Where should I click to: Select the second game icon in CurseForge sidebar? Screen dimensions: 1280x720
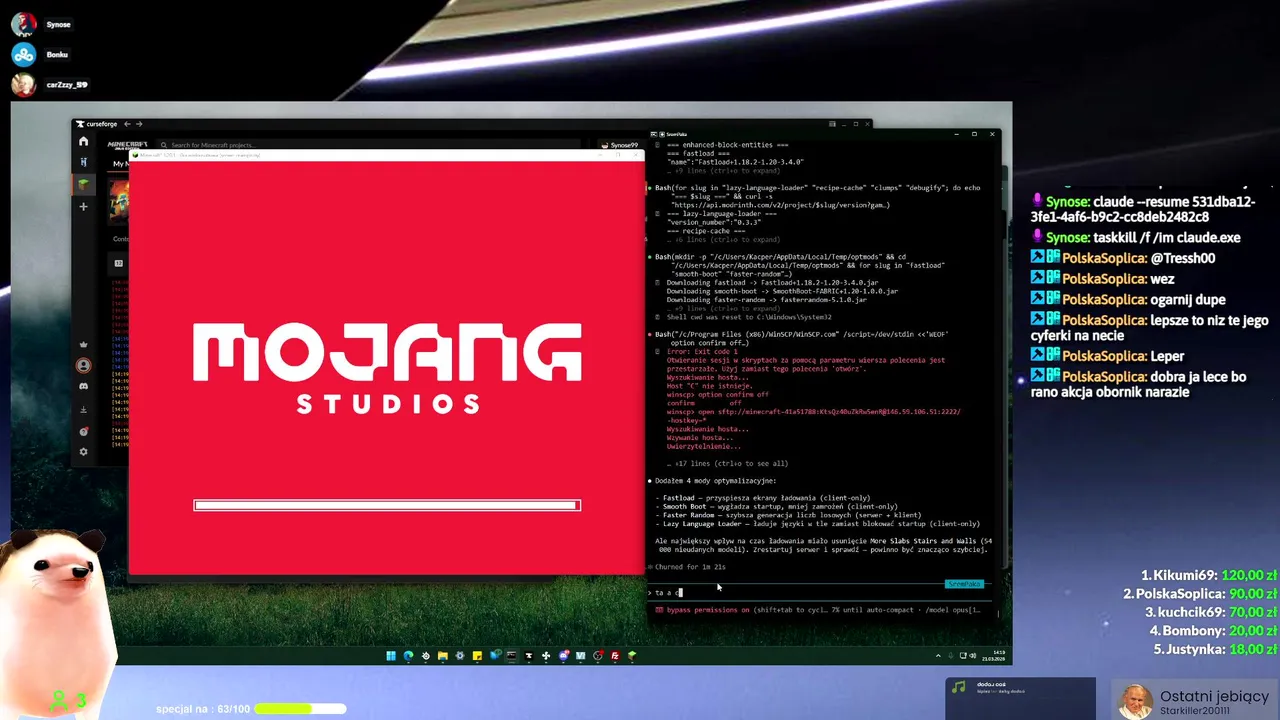coord(83,161)
